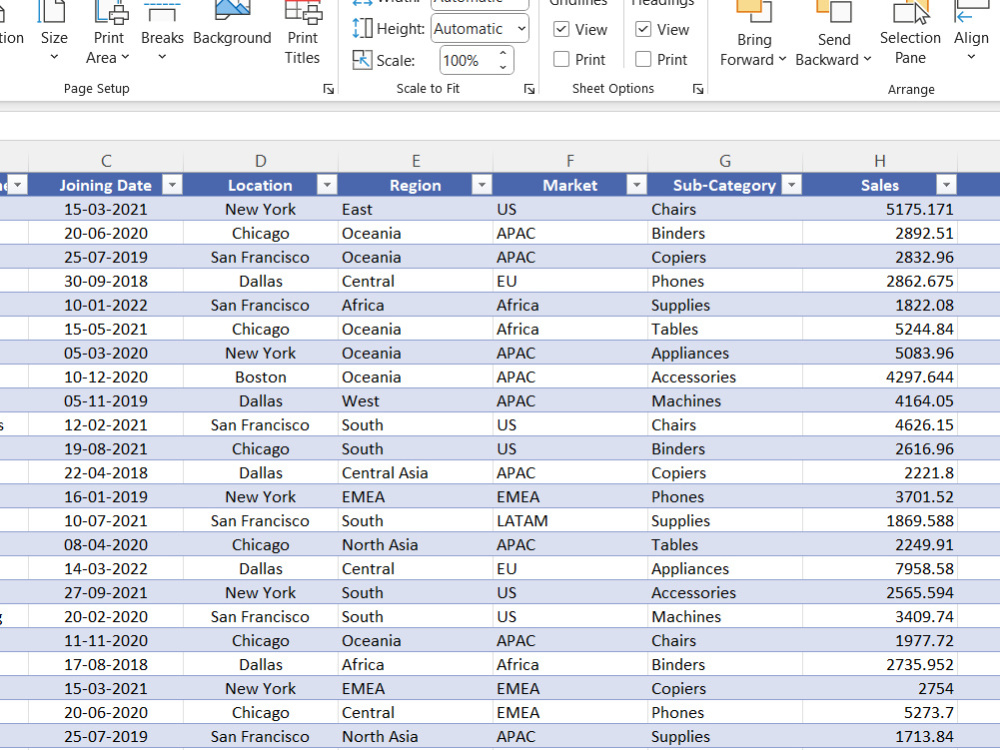Select sales value 2754

point(880,688)
